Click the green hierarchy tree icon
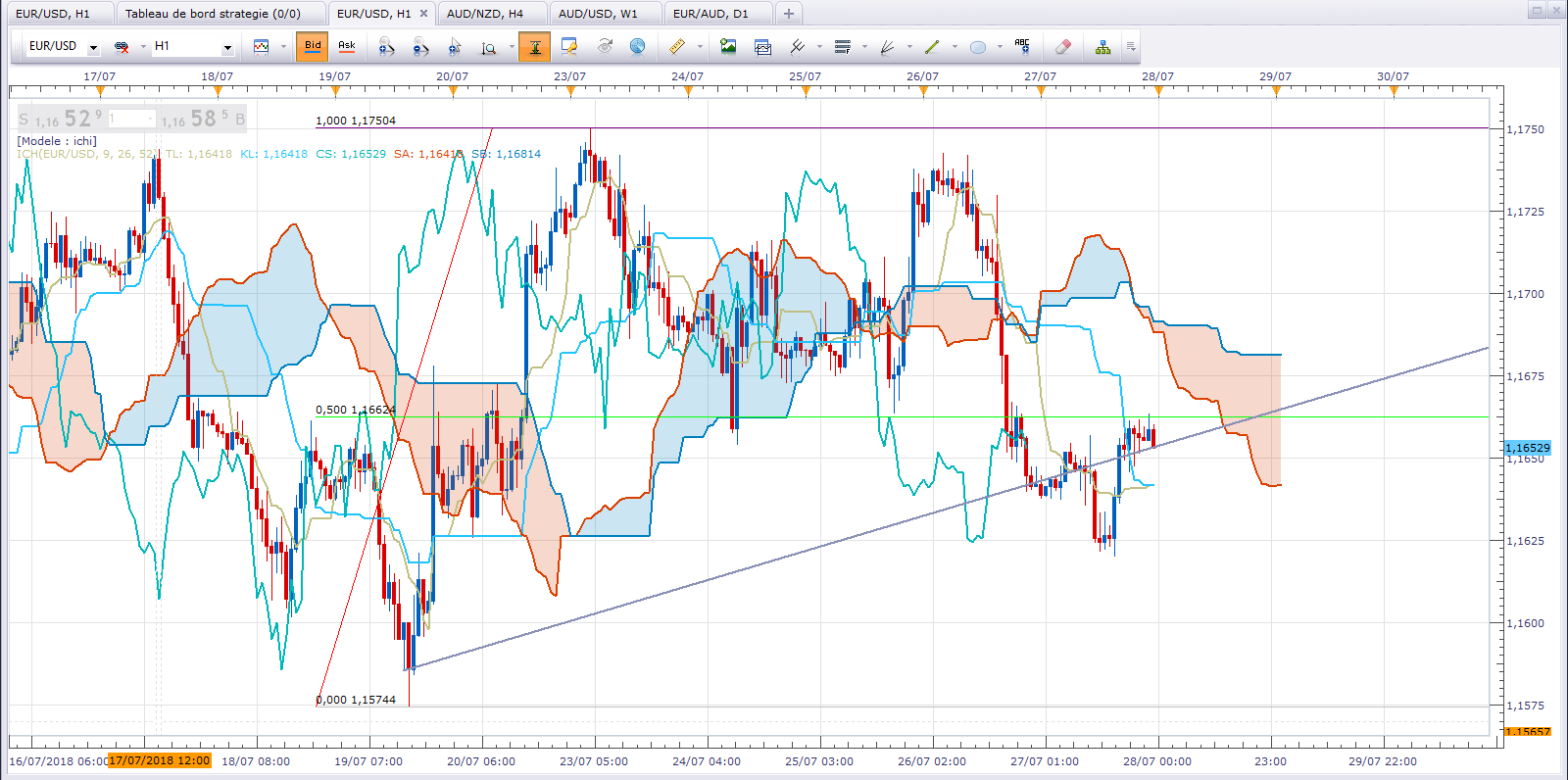Screen dimensions: 1568x780 coord(1102,46)
